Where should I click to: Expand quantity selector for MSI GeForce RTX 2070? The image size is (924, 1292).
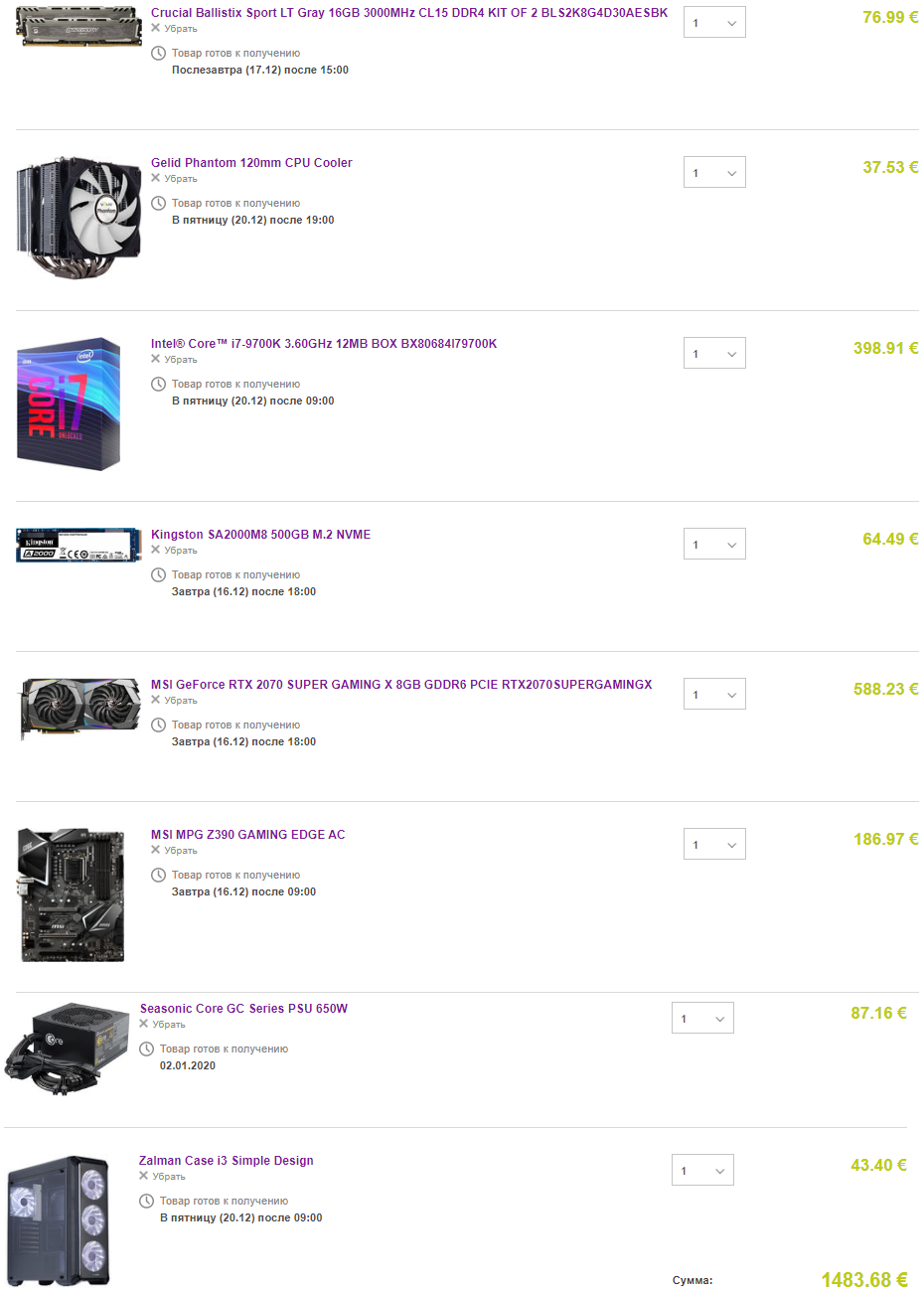point(714,695)
